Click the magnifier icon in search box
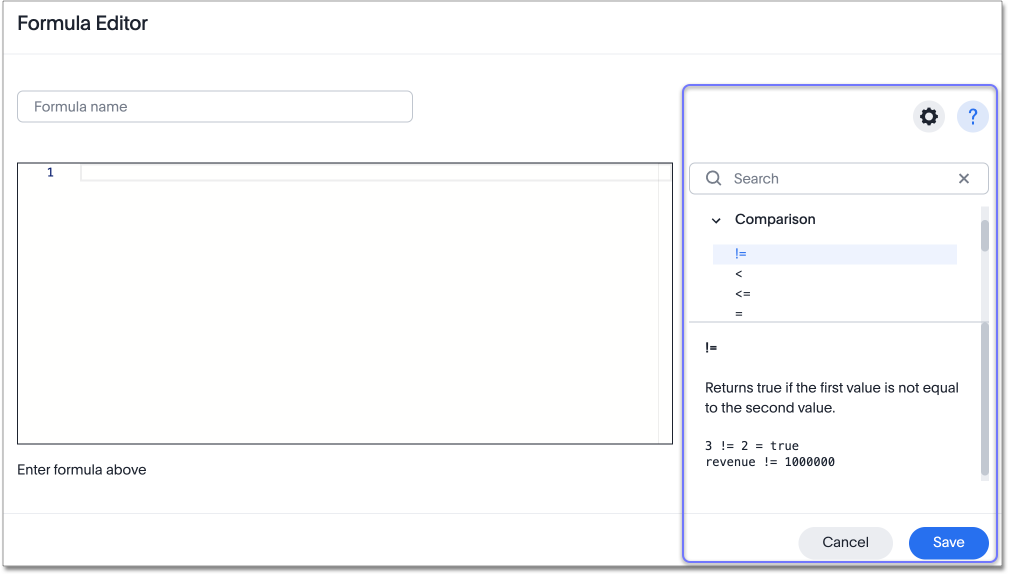1009x575 pixels. click(713, 179)
